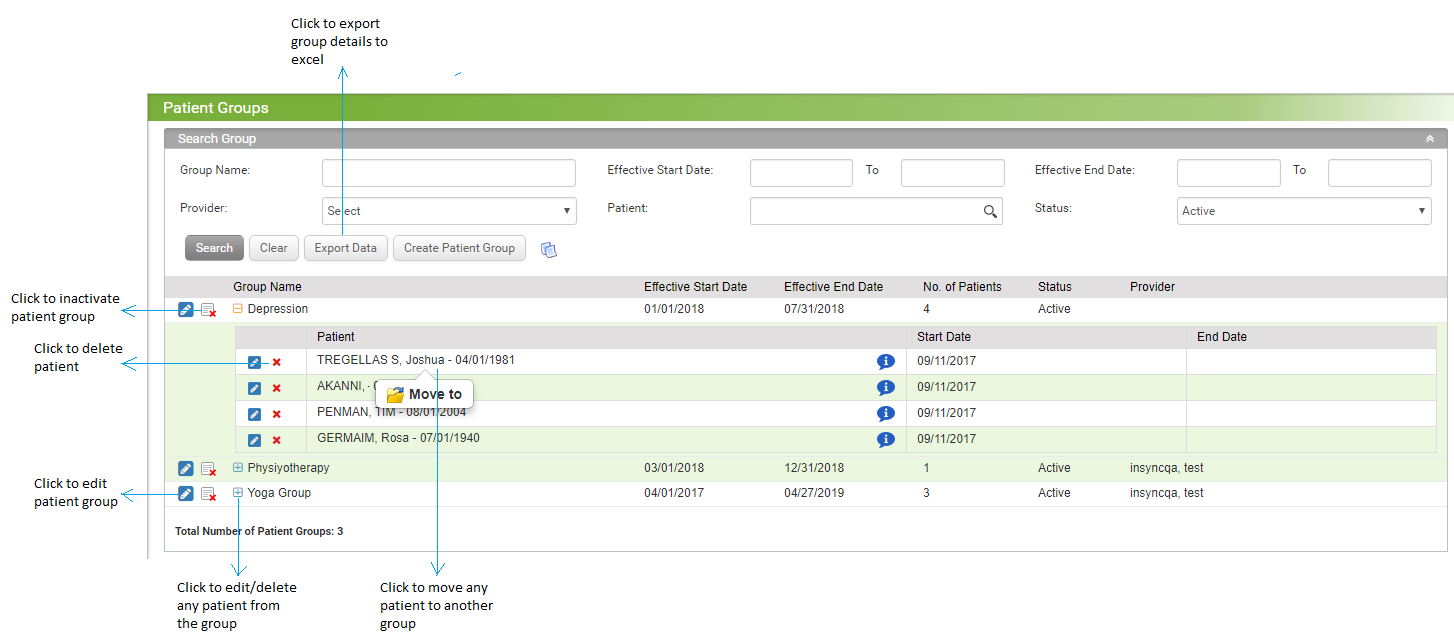
Task: Click the copy groups icon beside Create Patient Group
Action: (x=549, y=251)
